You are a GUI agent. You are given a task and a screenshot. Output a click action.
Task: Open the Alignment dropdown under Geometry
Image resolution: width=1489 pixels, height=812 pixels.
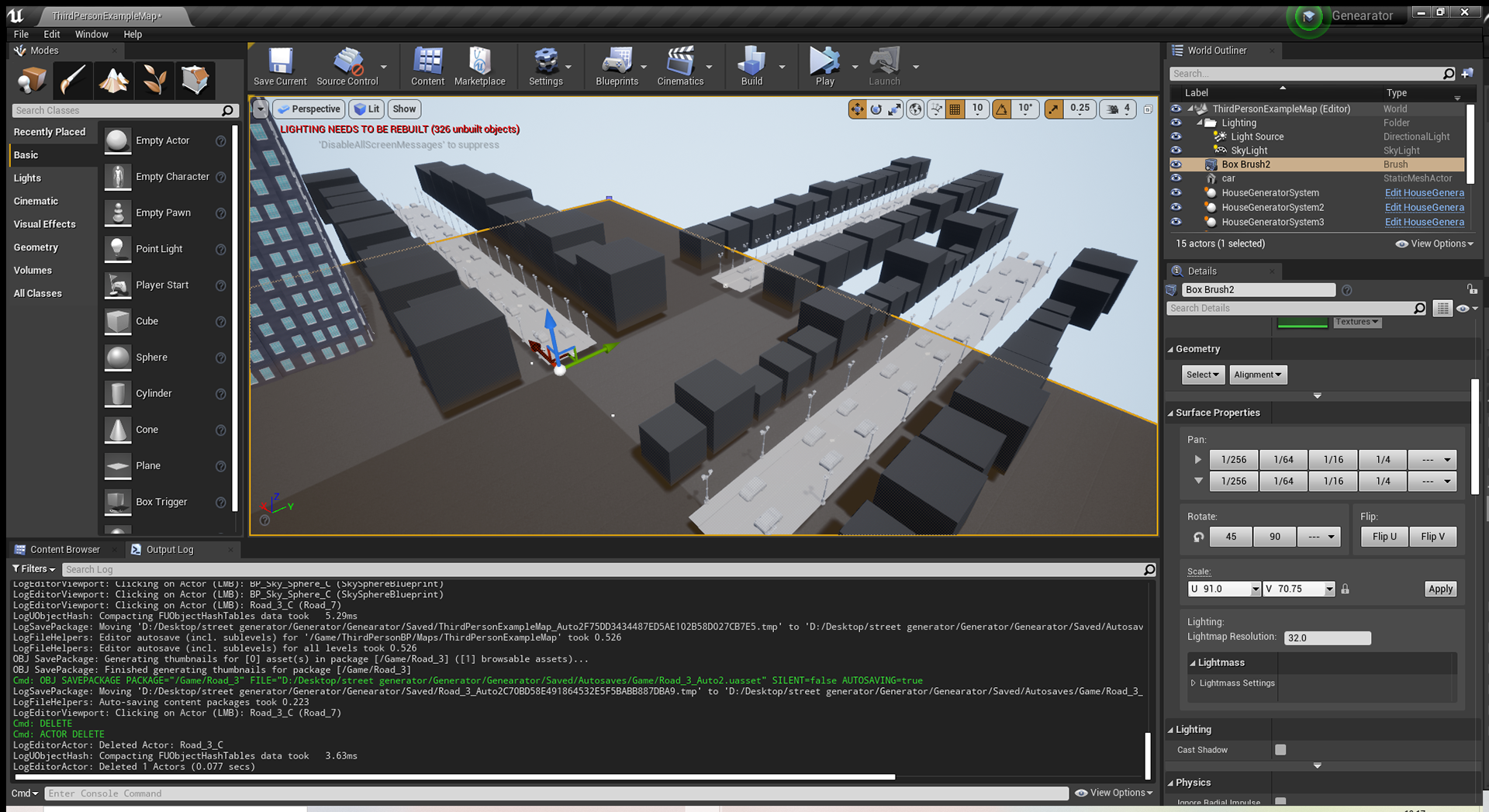[1258, 375]
